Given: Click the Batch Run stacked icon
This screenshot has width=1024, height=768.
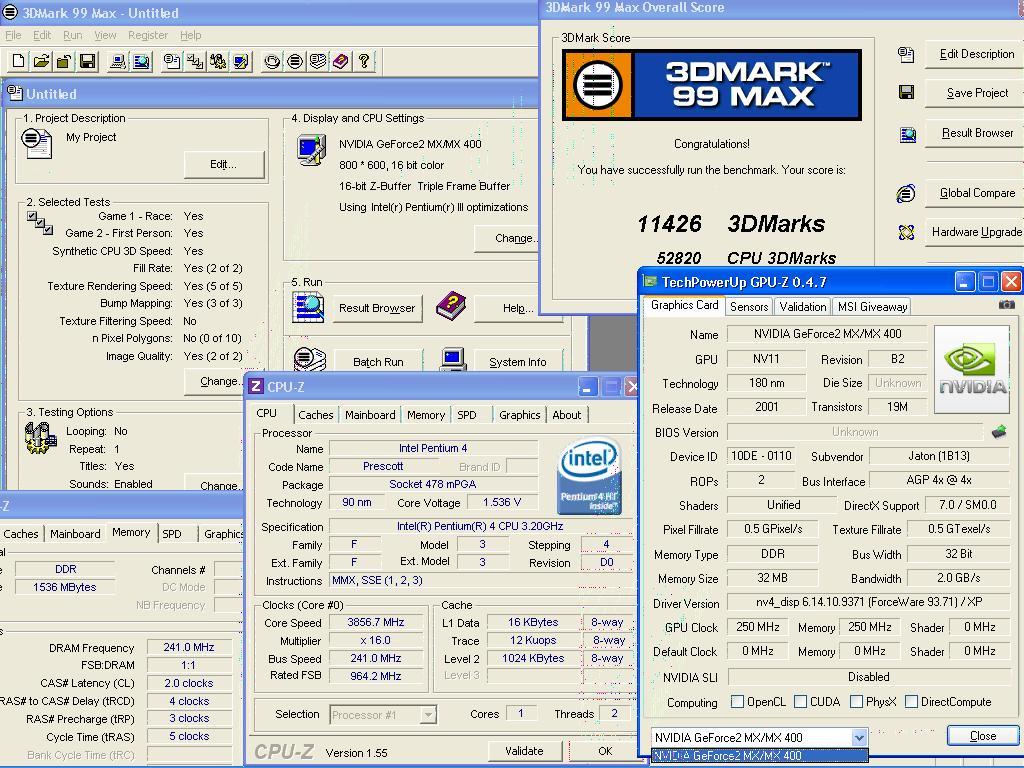Looking at the screenshot, I should 310,359.
